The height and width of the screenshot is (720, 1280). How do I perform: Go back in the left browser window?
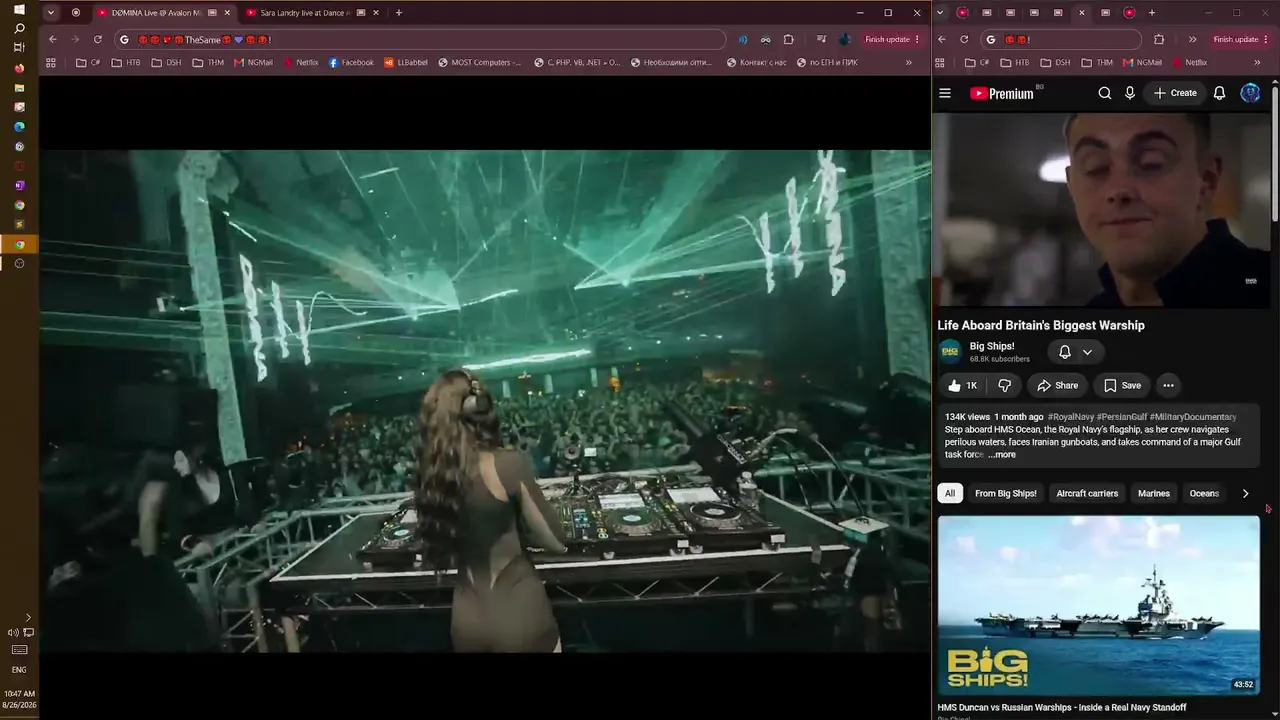[x=53, y=39]
